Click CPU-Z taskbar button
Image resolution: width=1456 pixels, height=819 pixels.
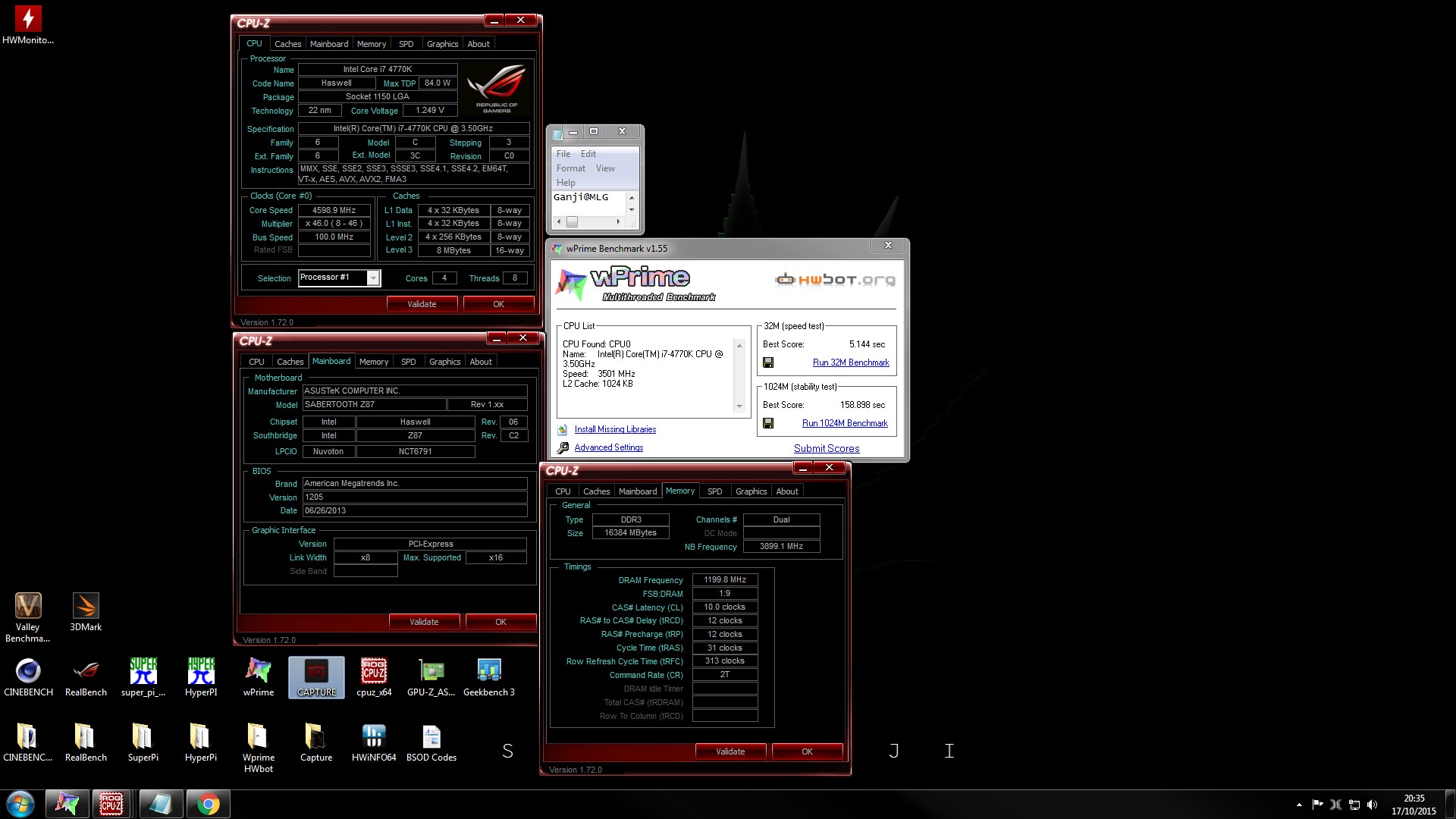click(111, 804)
